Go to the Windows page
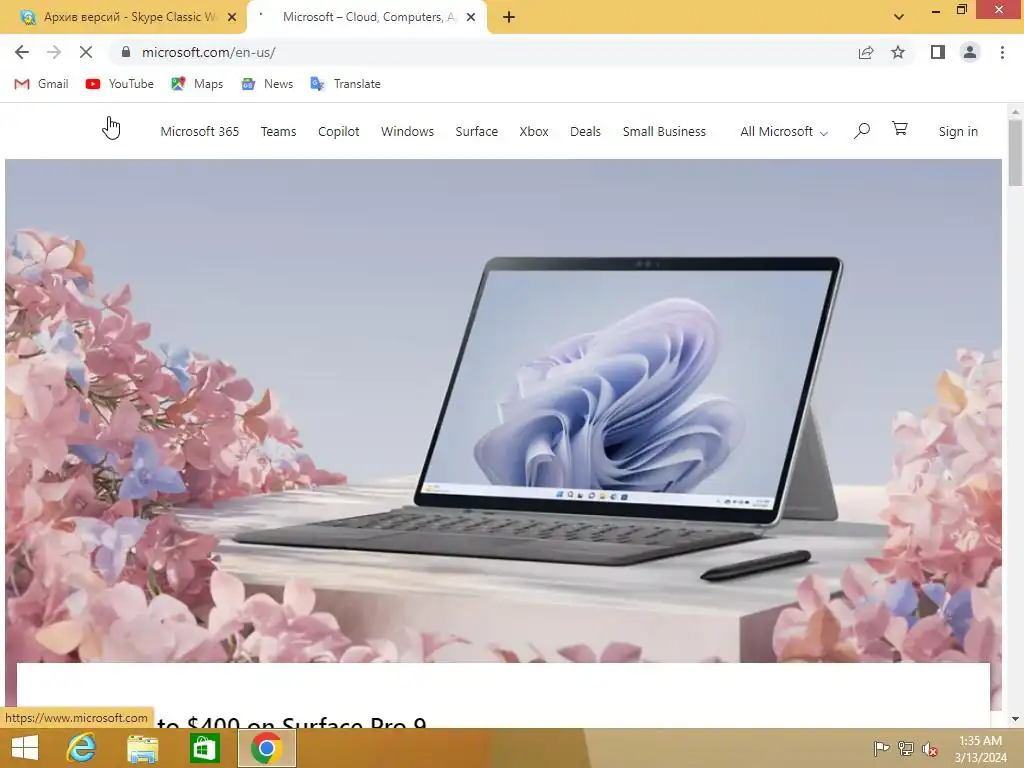The image size is (1024, 768). [x=408, y=131]
